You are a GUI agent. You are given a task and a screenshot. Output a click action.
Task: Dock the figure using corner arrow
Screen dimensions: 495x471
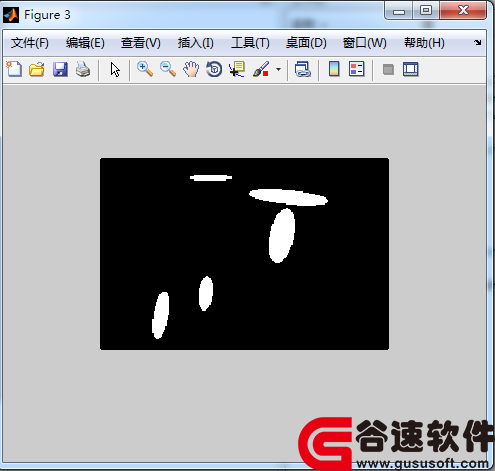click(x=478, y=42)
